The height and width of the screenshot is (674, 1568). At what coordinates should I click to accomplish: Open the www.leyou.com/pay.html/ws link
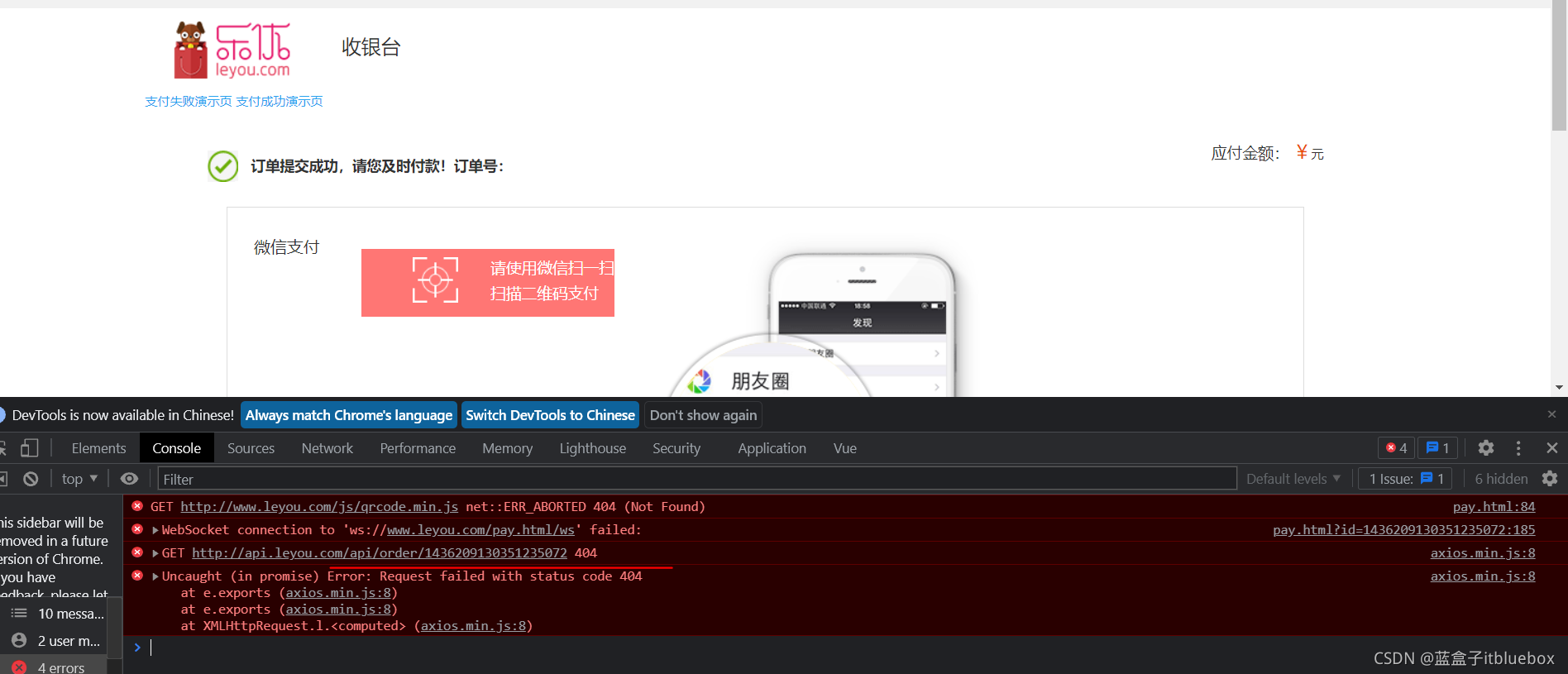[x=480, y=530]
